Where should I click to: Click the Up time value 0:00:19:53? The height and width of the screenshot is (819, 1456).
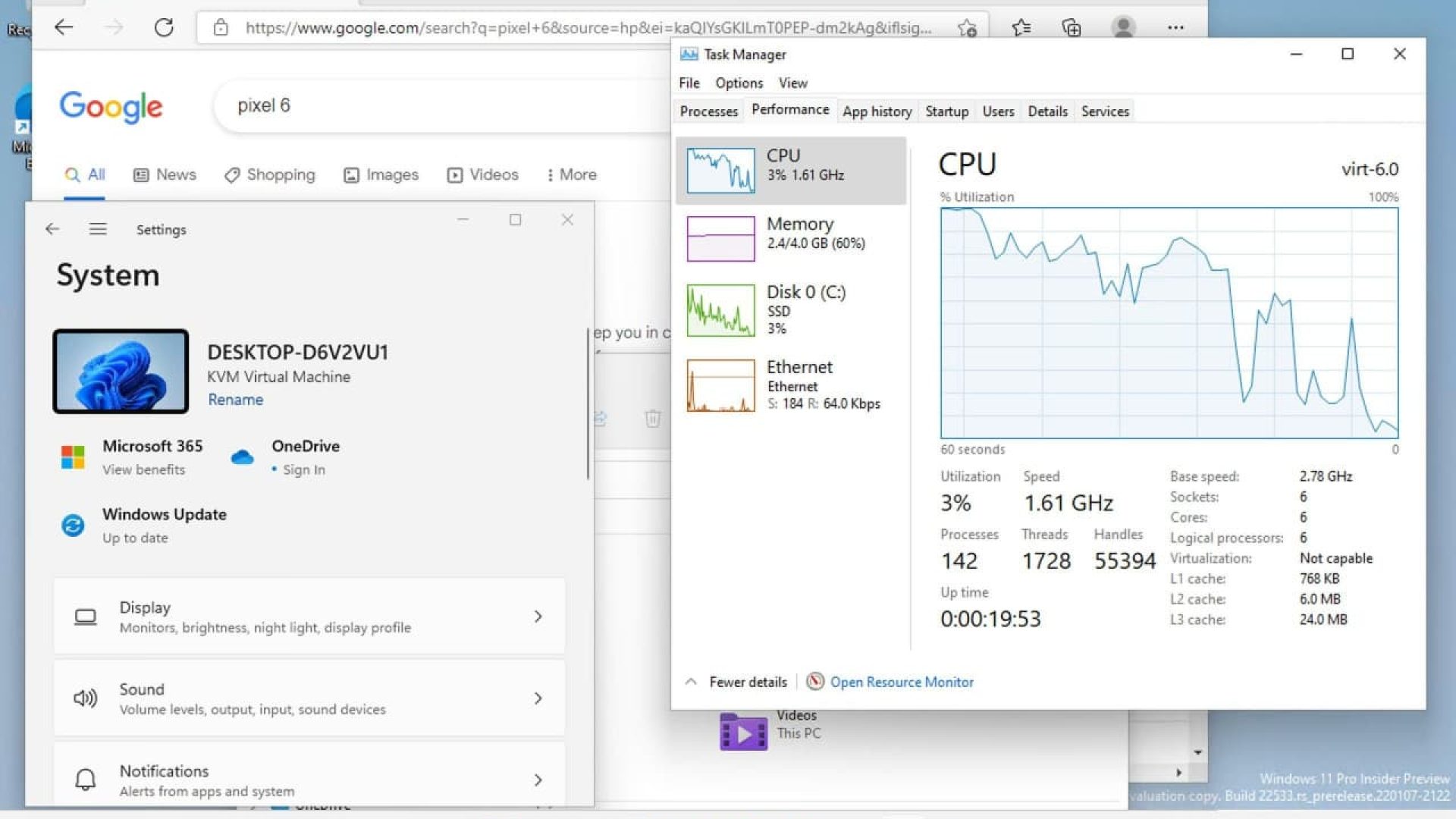point(990,620)
